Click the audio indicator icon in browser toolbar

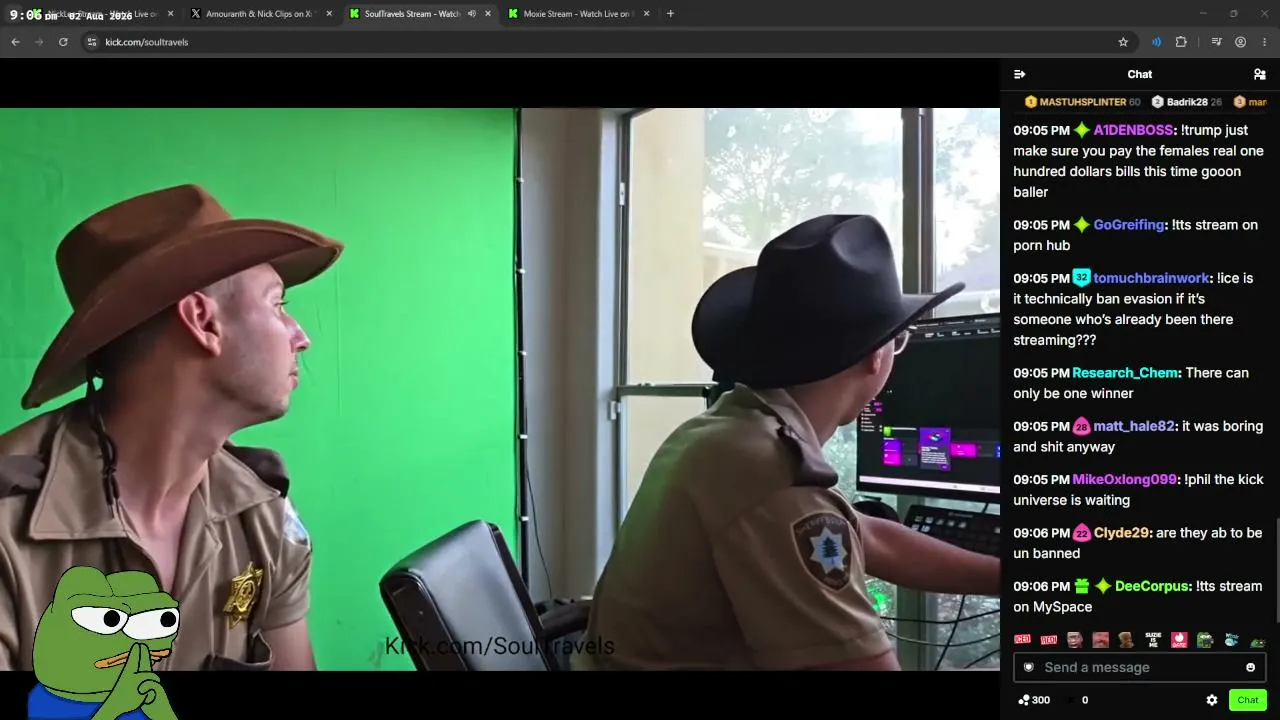[x=1156, y=42]
